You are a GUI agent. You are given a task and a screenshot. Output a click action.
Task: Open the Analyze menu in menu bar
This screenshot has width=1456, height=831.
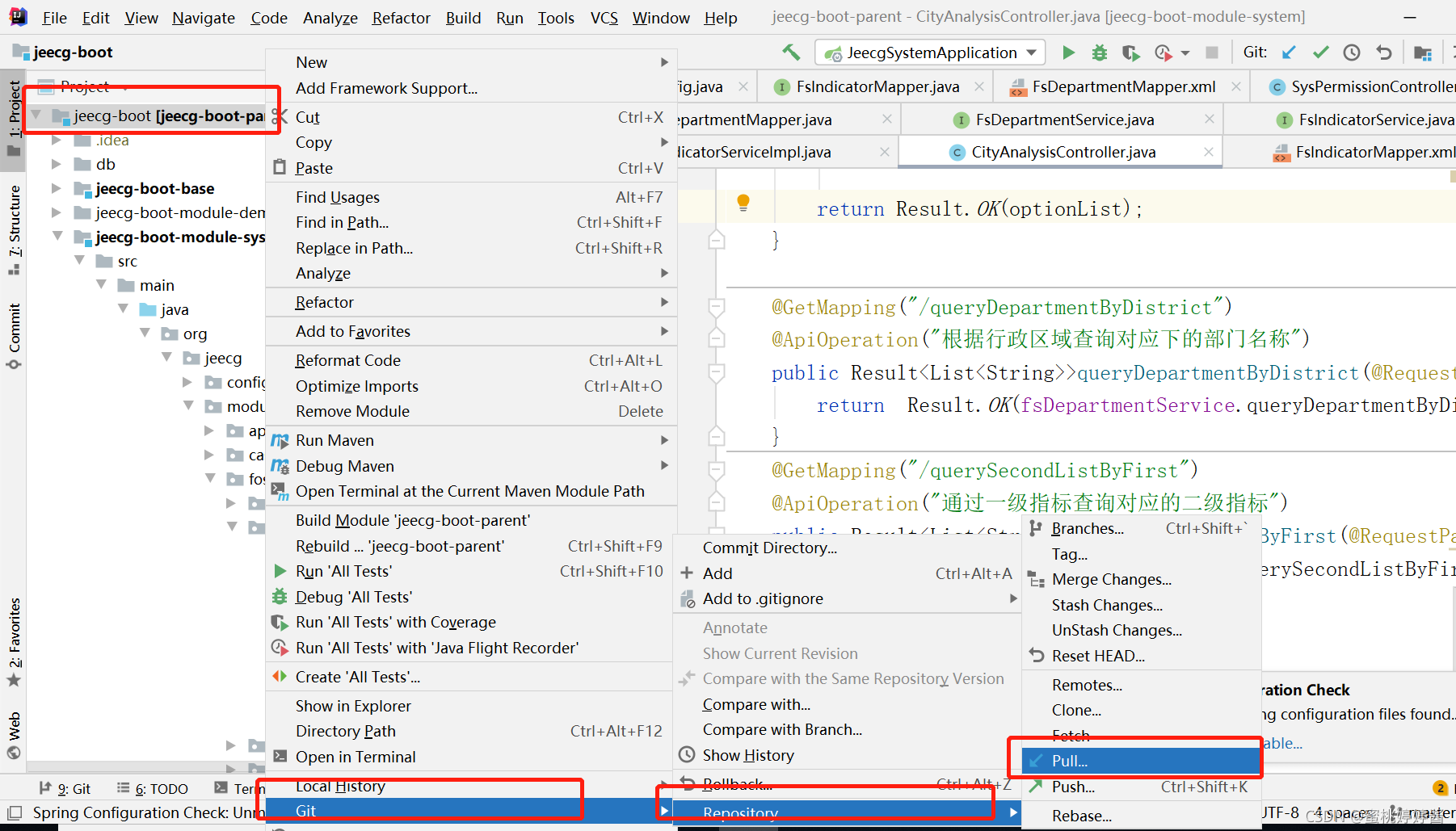(x=330, y=18)
